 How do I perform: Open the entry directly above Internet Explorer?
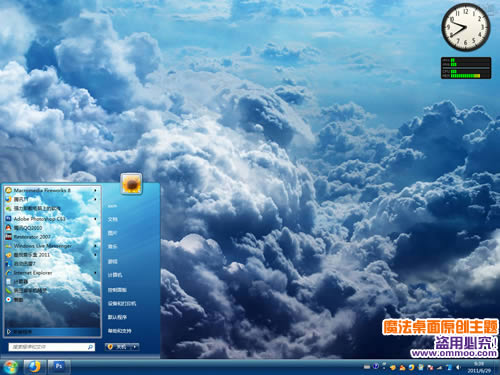click(x=52, y=264)
